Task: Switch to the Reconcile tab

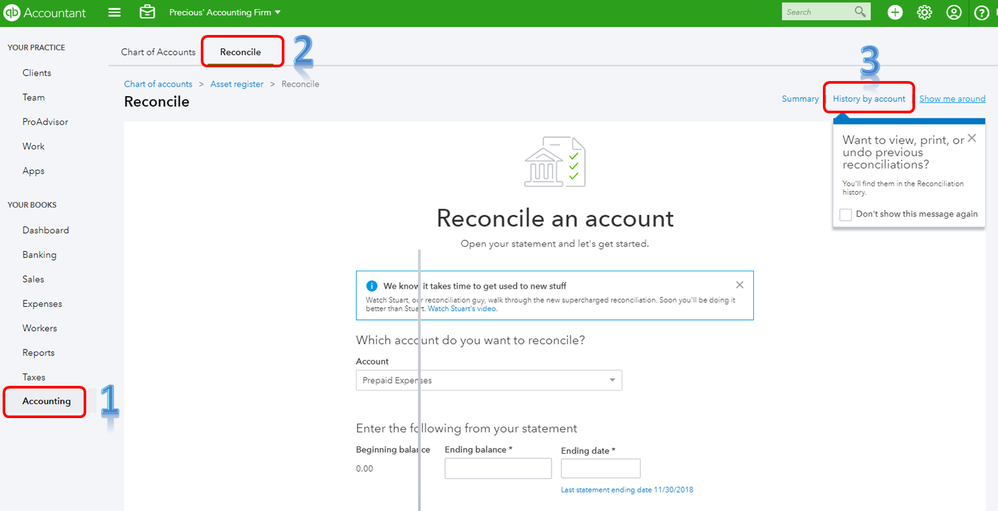Action: 241,52
